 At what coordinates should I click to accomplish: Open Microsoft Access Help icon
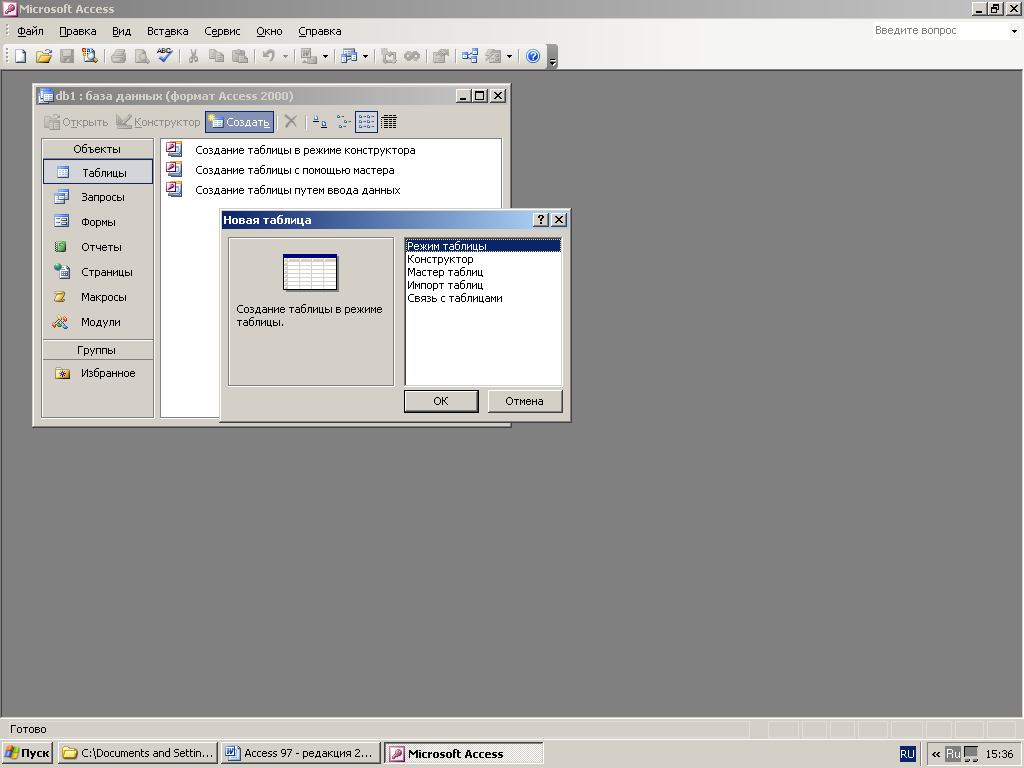click(x=533, y=56)
